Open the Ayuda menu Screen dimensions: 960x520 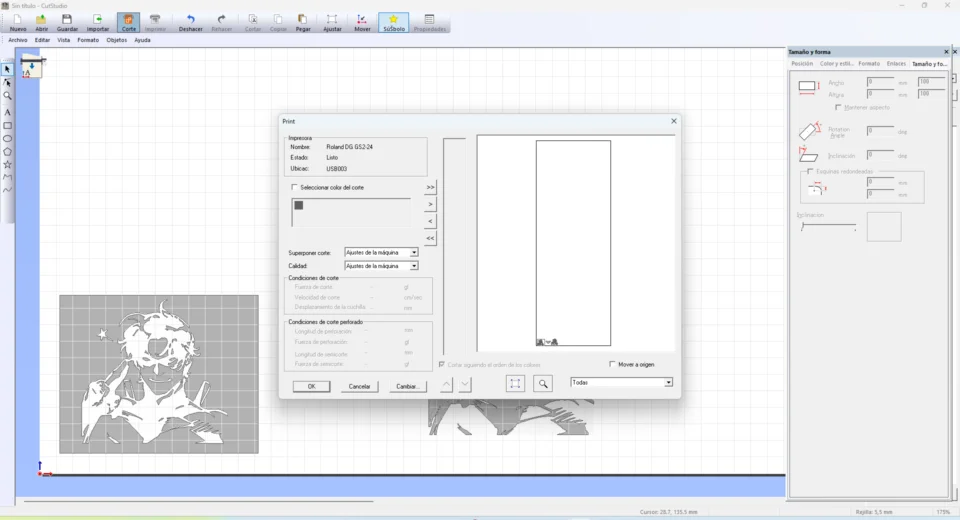point(142,40)
